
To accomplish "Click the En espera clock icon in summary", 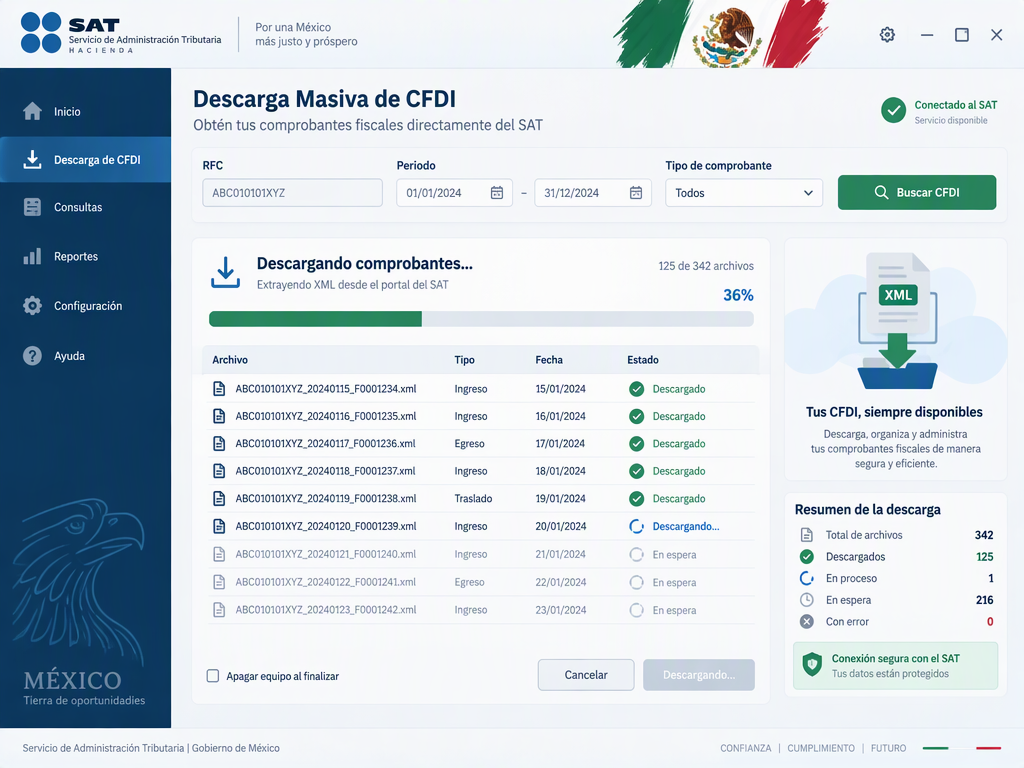I will coord(807,600).
